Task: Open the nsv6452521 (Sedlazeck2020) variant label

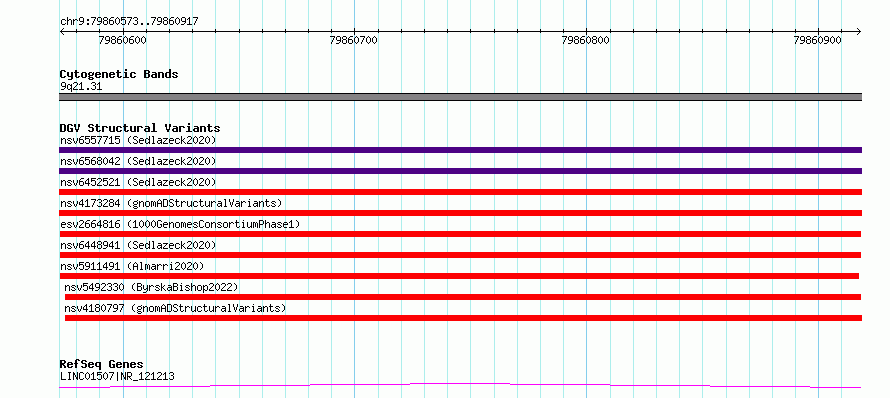Action: pyautogui.click(x=138, y=182)
